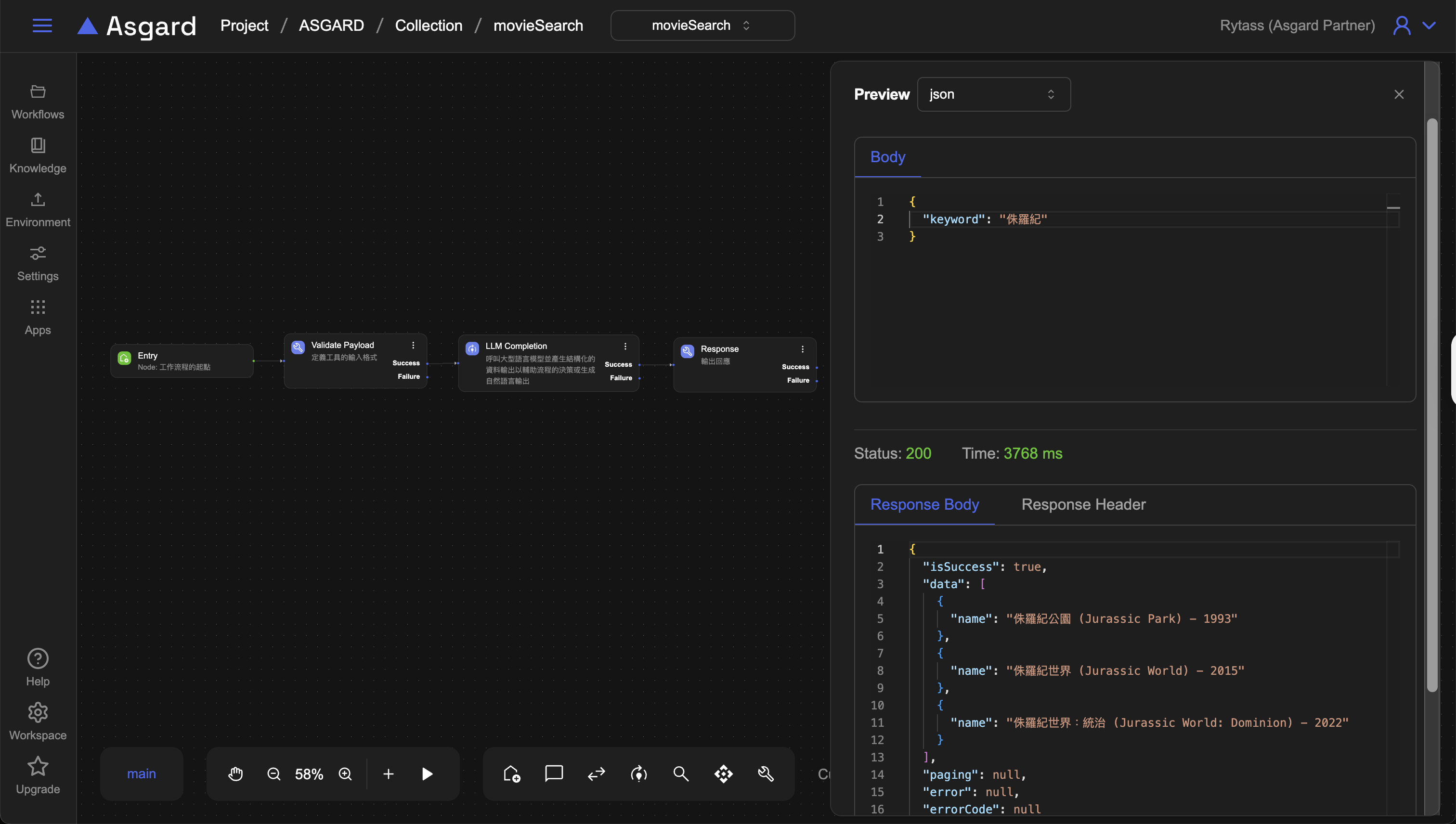Click the Preview panel vertical scrollbar
The width and height of the screenshot is (1456, 824).
pyautogui.click(x=1431, y=405)
